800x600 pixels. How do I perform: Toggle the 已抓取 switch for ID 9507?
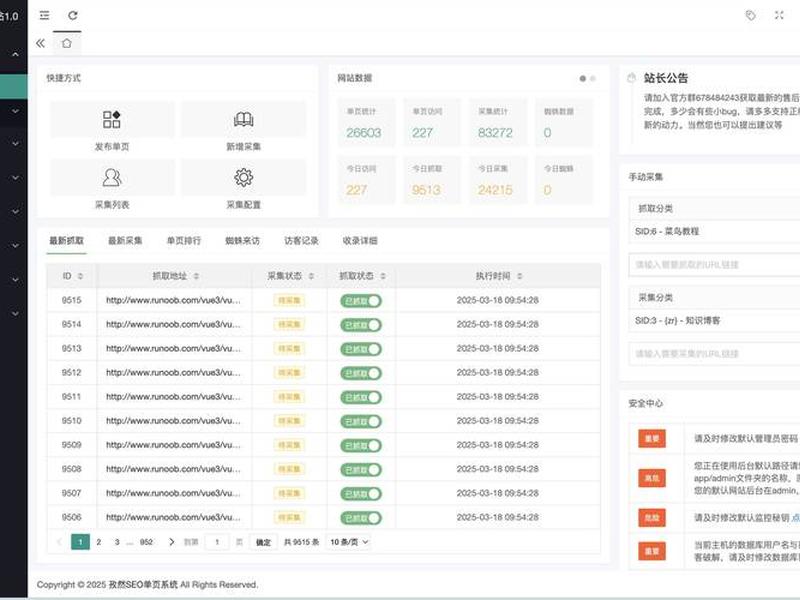pyautogui.click(x=361, y=494)
